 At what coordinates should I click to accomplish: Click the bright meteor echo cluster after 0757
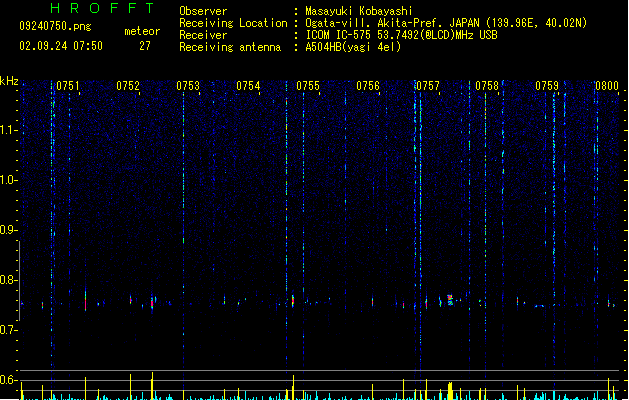click(x=450, y=300)
